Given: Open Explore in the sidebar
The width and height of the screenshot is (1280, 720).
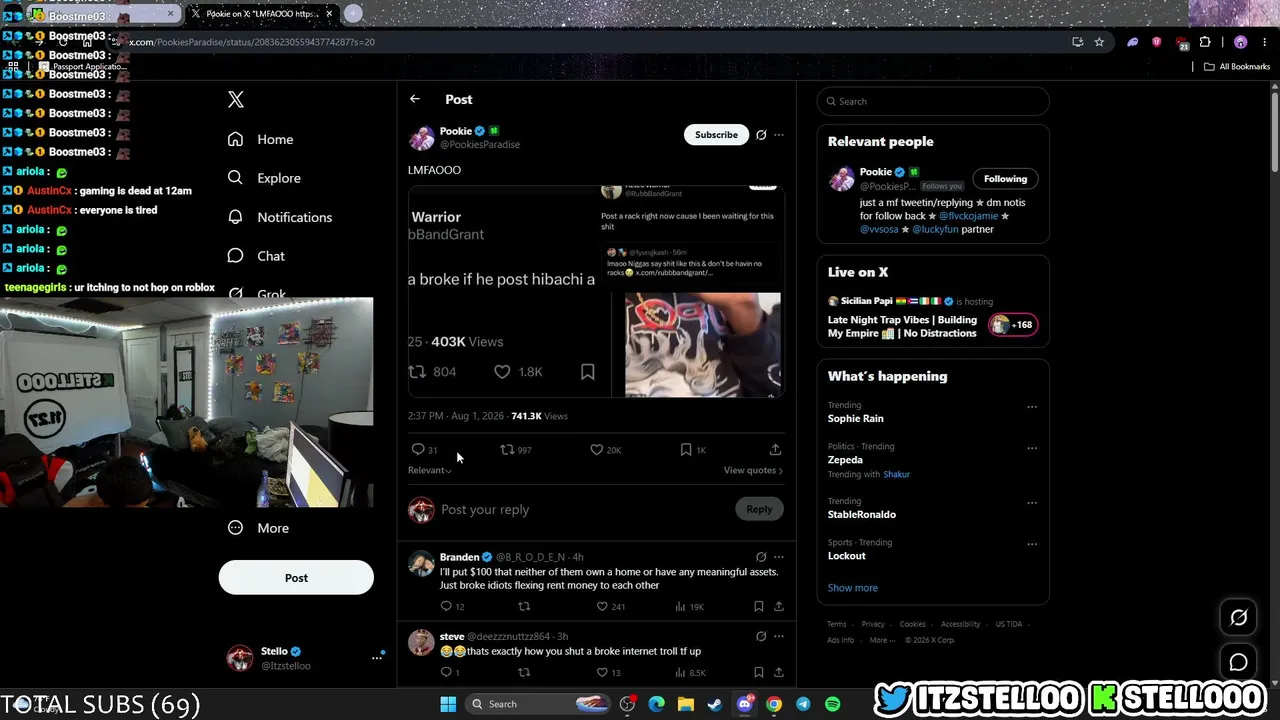Looking at the screenshot, I should [264, 178].
